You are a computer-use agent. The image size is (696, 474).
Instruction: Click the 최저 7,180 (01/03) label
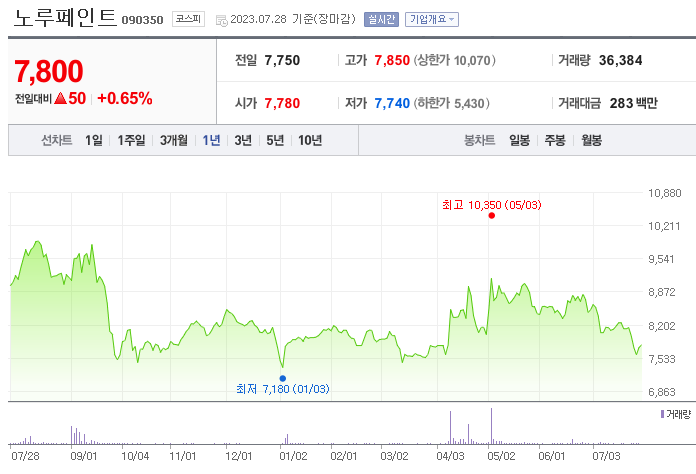tap(283, 389)
